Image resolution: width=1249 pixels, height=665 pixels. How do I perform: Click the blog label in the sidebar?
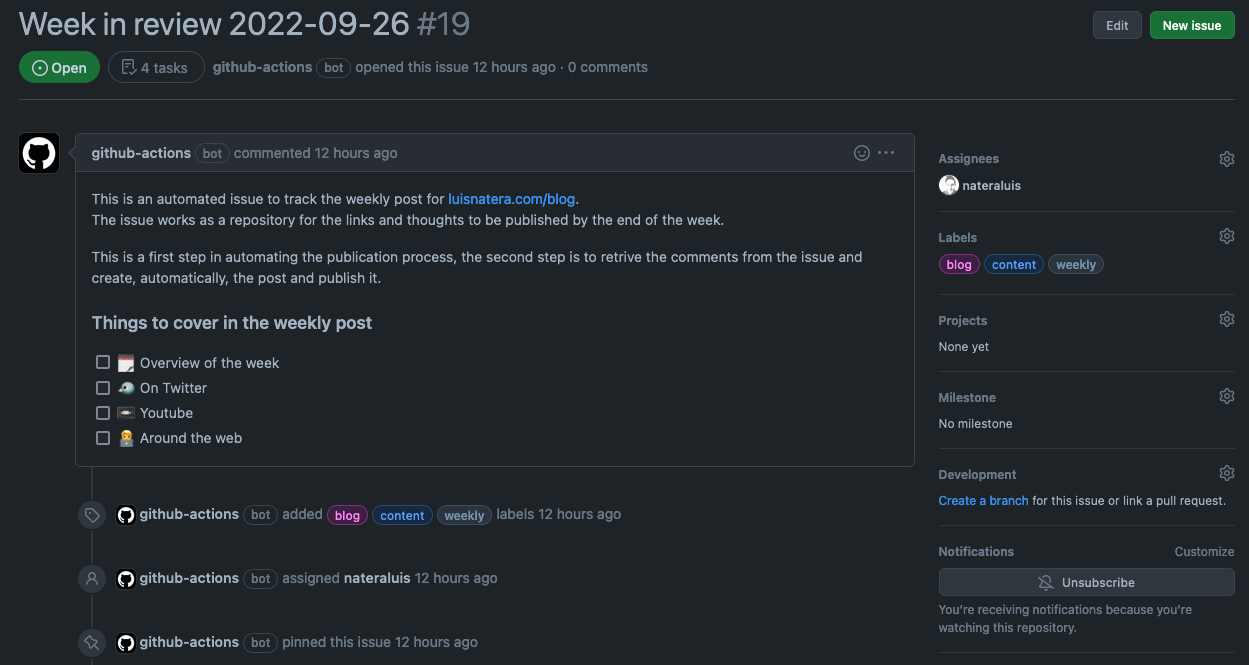[x=959, y=265]
